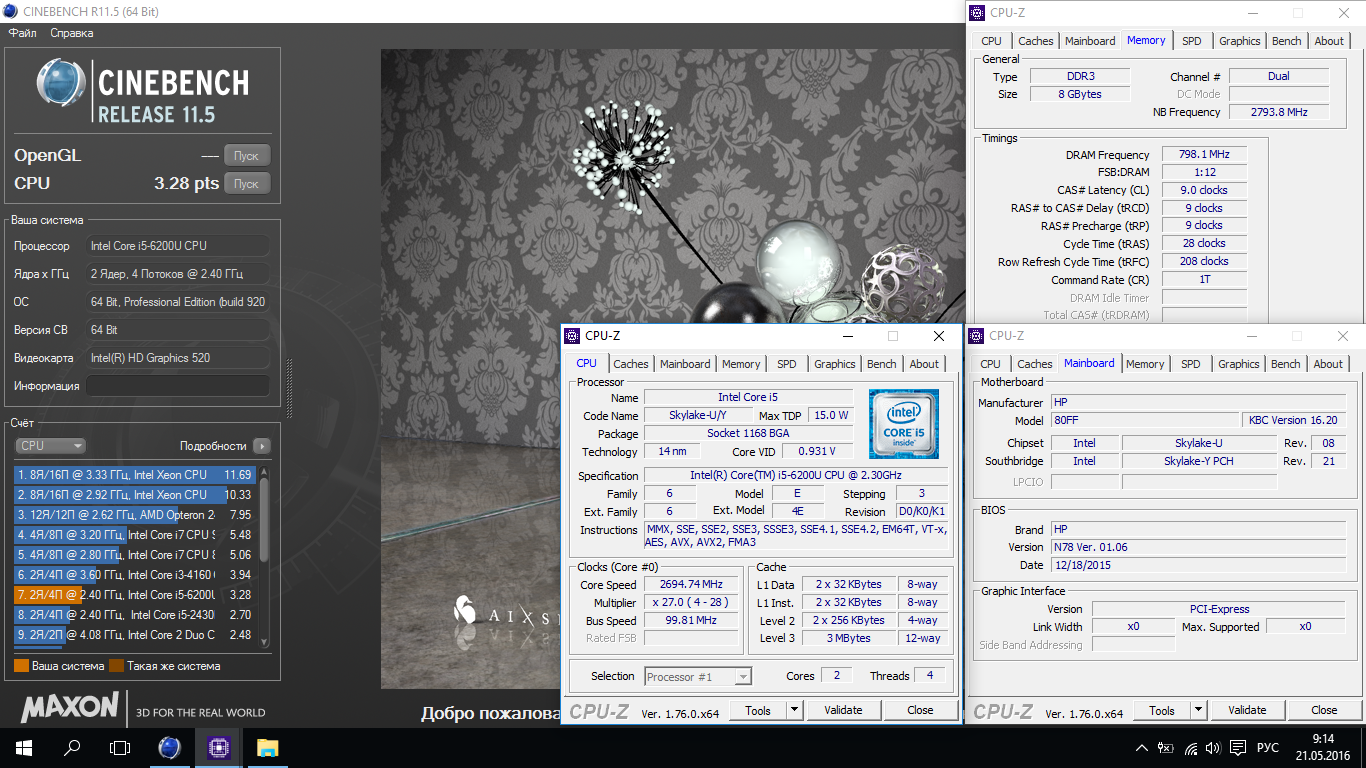Click Close button in Mainboard CPU-Z window

pos(1324,711)
